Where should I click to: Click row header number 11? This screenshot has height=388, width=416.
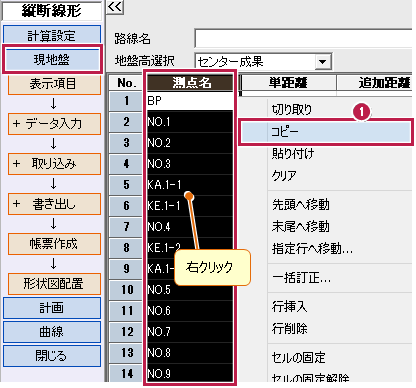[126, 311]
